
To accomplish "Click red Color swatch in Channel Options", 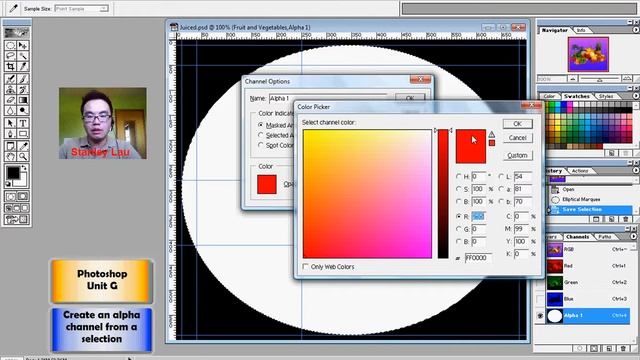I will pos(267,184).
